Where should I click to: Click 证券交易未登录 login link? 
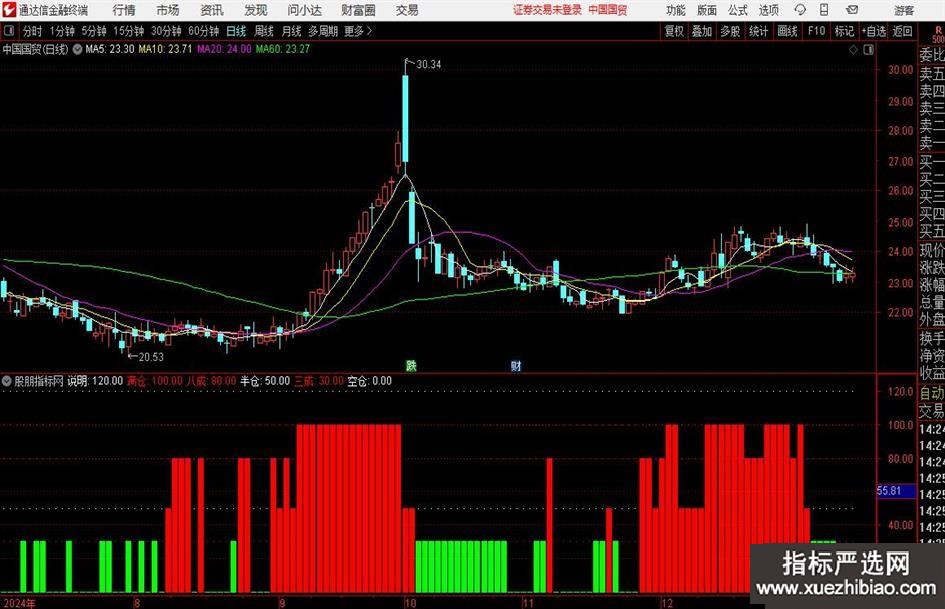tap(547, 10)
